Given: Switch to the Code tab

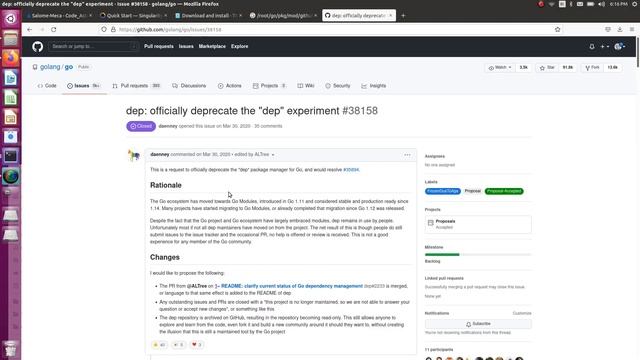Looking at the screenshot, I should click(47, 86).
